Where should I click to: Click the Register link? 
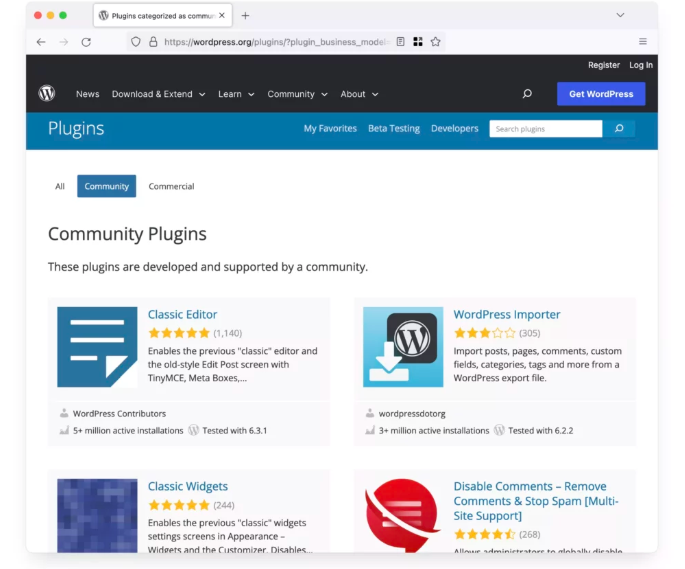pyautogui.click(x=604, y=65)
